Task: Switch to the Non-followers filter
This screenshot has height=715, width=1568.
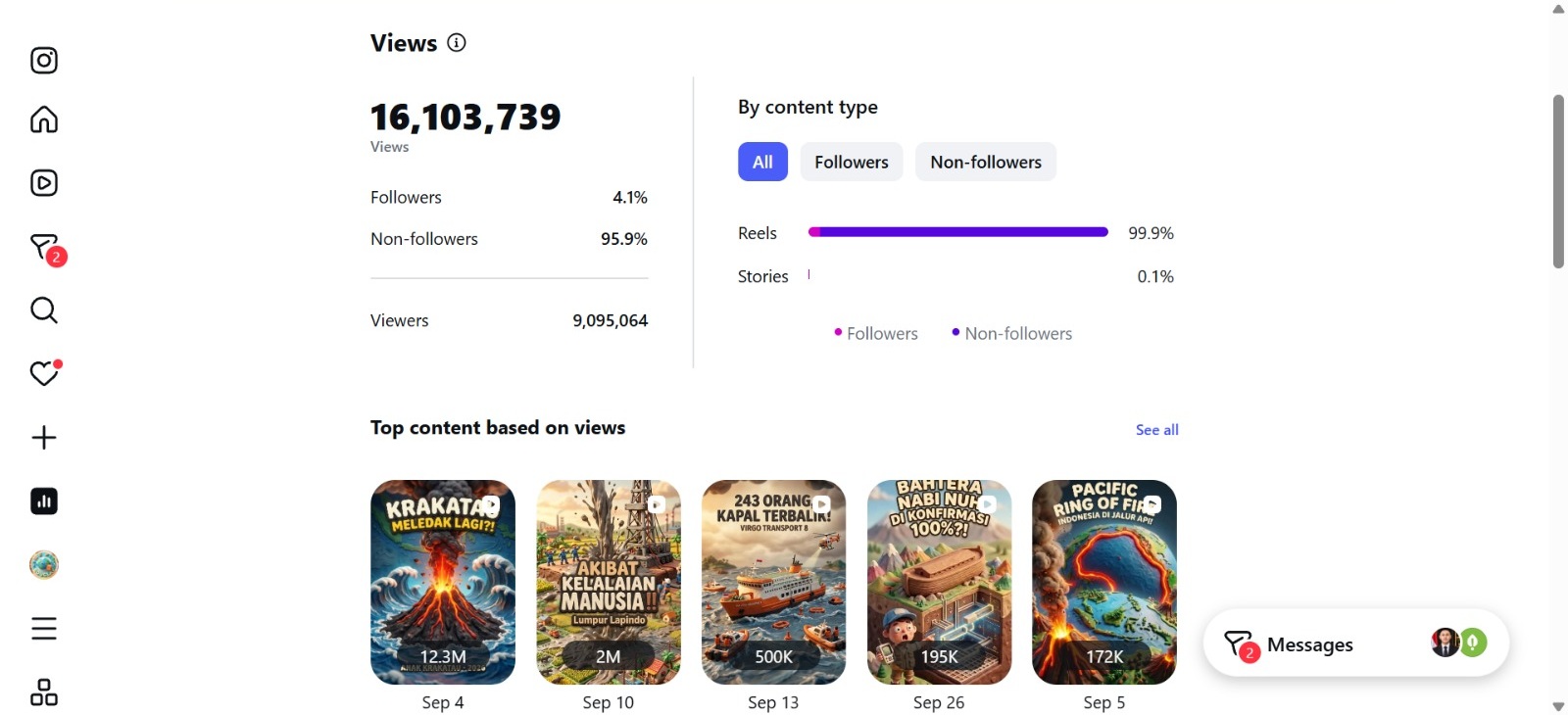Action: (x=986, y=162)
